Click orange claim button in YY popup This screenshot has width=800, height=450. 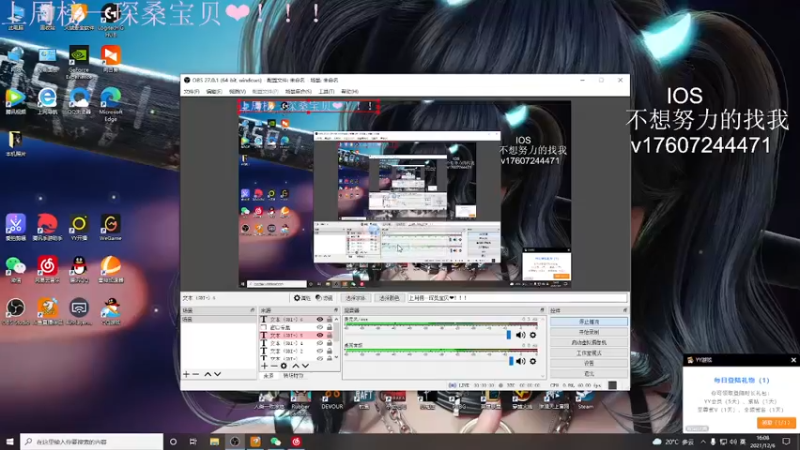pos(776,423)
